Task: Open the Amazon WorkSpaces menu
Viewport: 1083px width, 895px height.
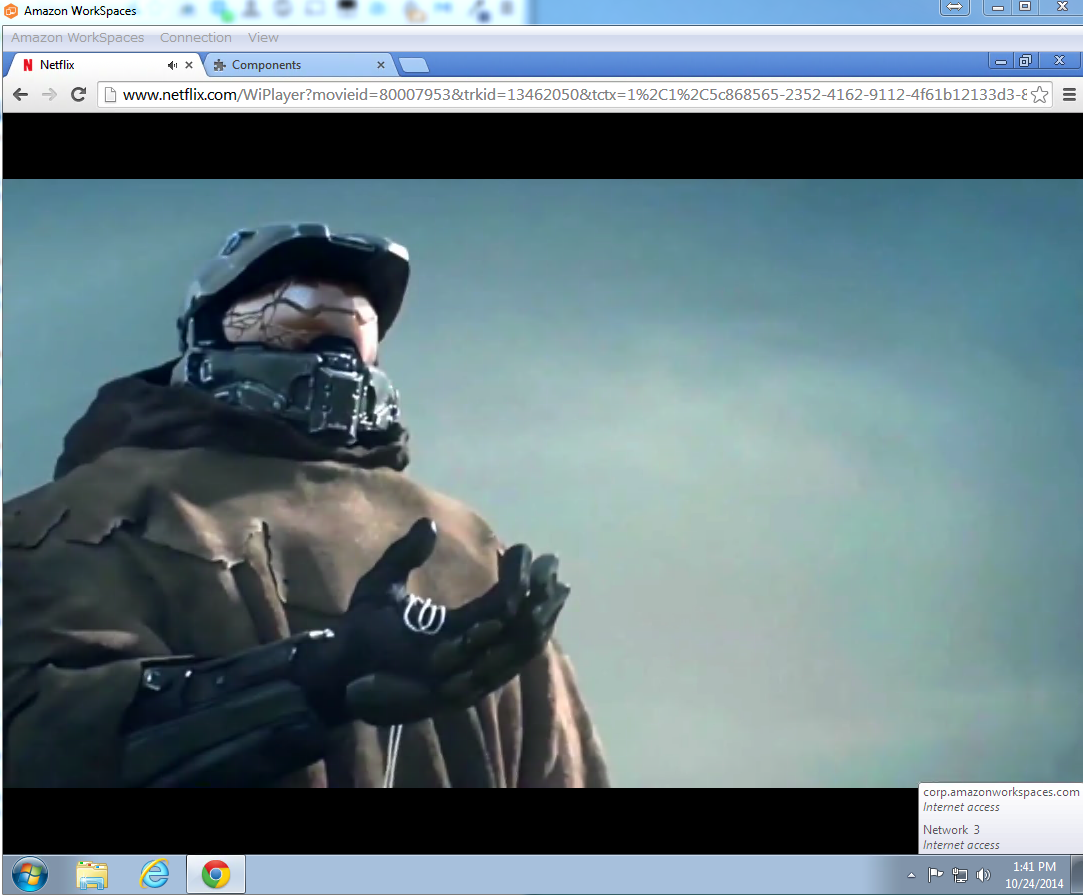Action: coord(77,37)
